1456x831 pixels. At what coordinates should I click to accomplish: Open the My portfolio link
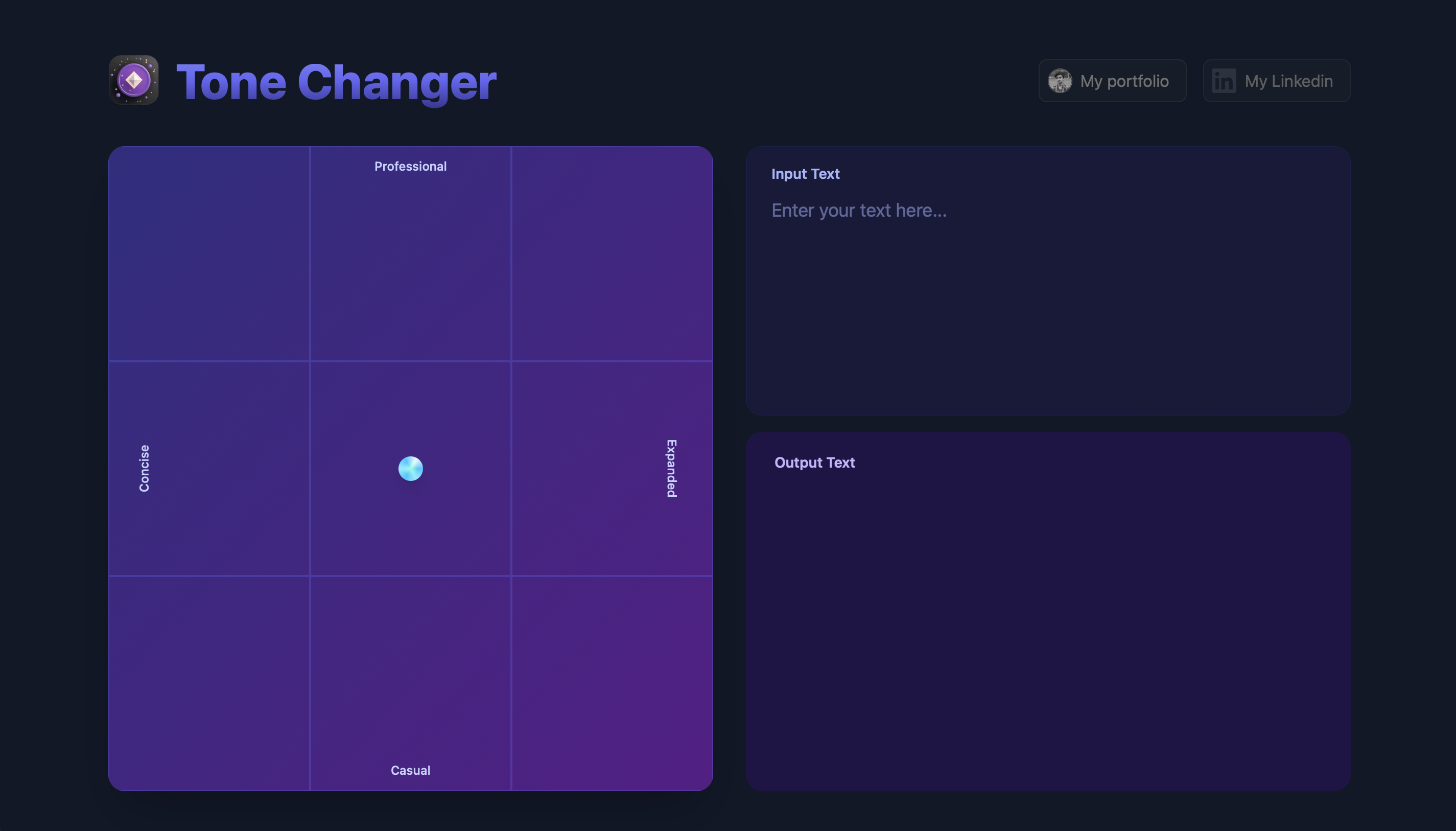[x=1112, y=80]
